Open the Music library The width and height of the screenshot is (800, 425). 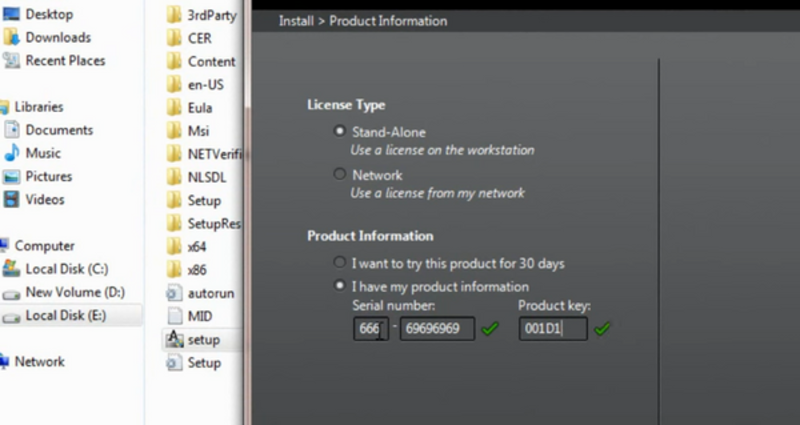click(43, 153)
